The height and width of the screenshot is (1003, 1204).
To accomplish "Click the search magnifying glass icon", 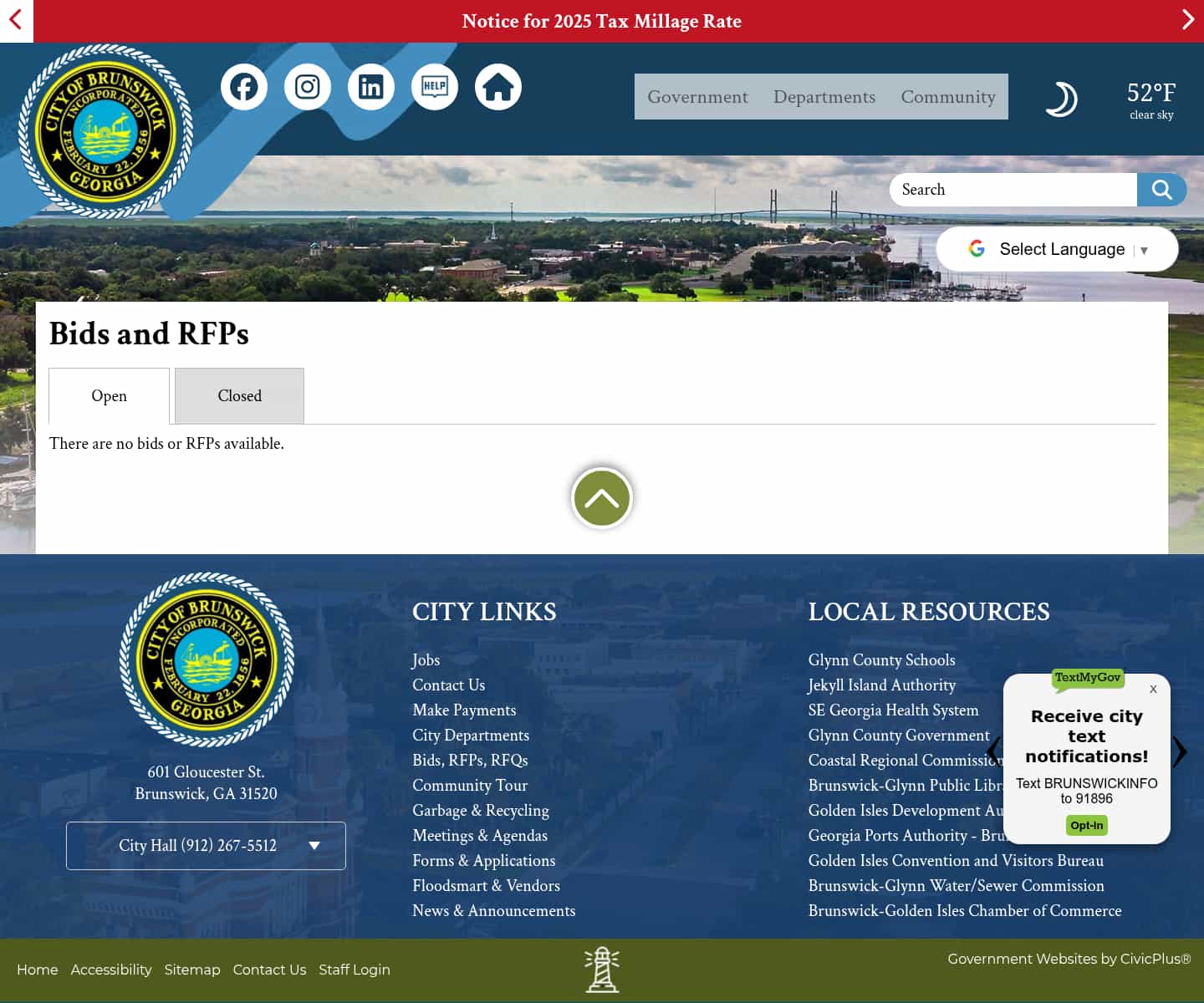I will (x=1161, y=190).
